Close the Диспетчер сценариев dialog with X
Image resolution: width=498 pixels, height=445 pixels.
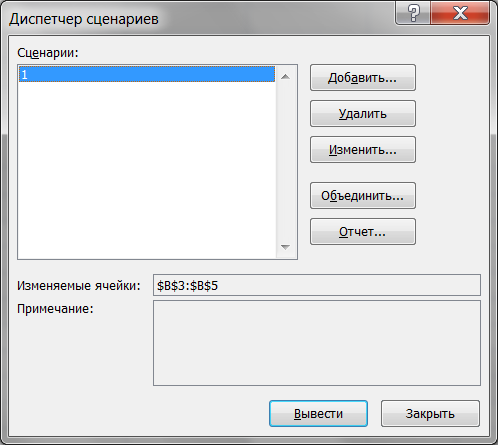[x=460, y=13]
